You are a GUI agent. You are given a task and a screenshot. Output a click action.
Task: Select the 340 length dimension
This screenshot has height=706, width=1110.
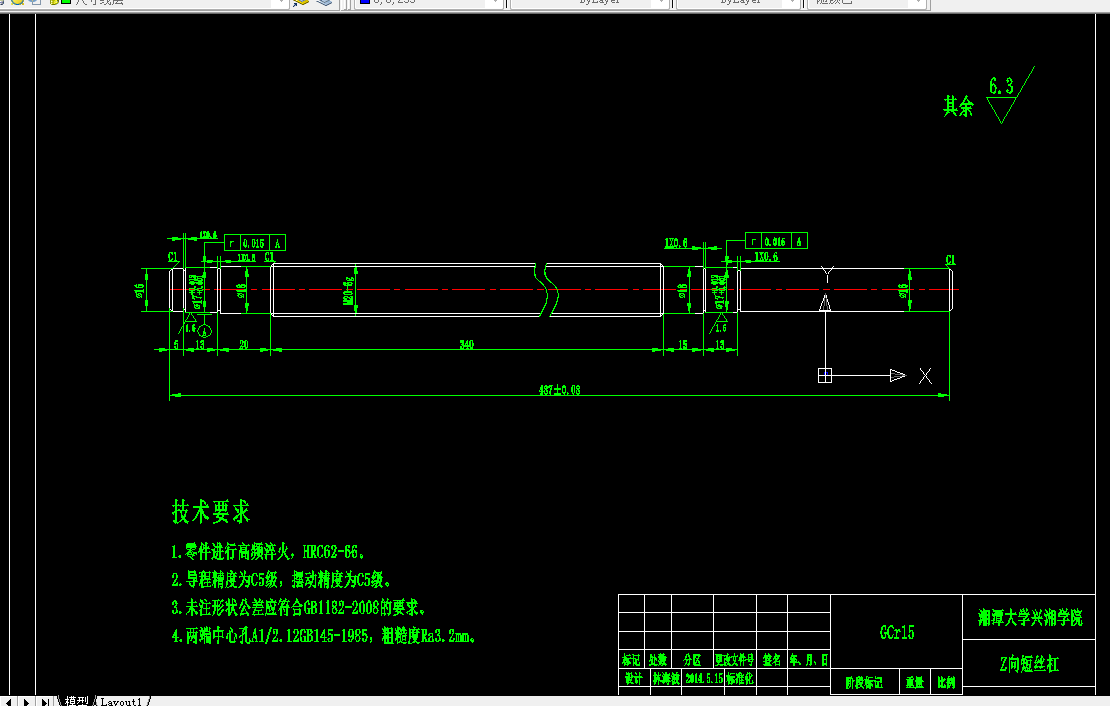point(467,345)
